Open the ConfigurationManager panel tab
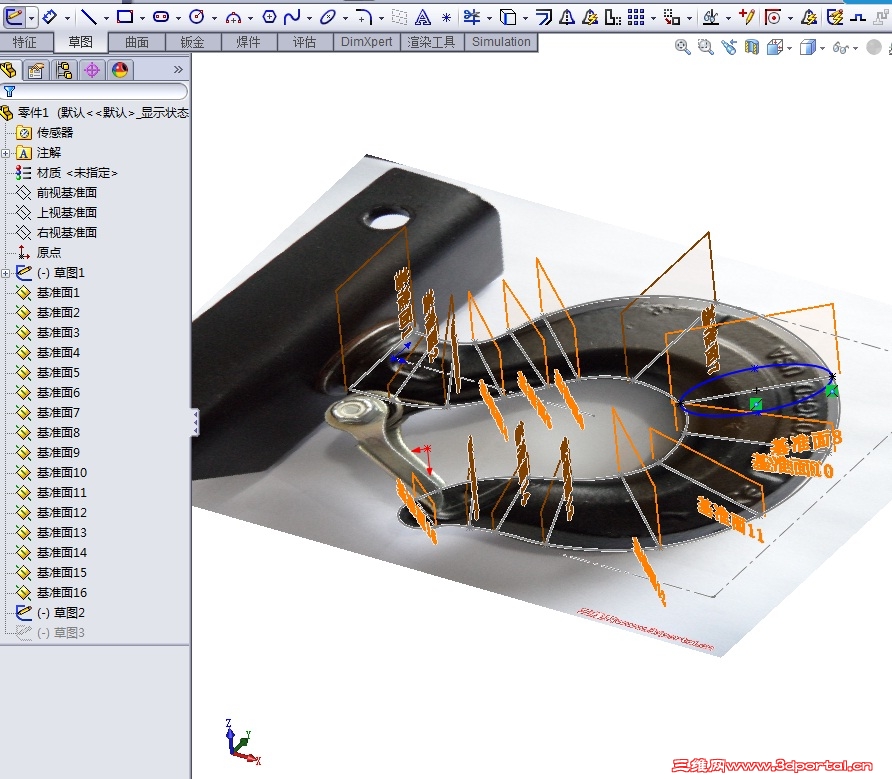892x779 pixels. (64, 70)
